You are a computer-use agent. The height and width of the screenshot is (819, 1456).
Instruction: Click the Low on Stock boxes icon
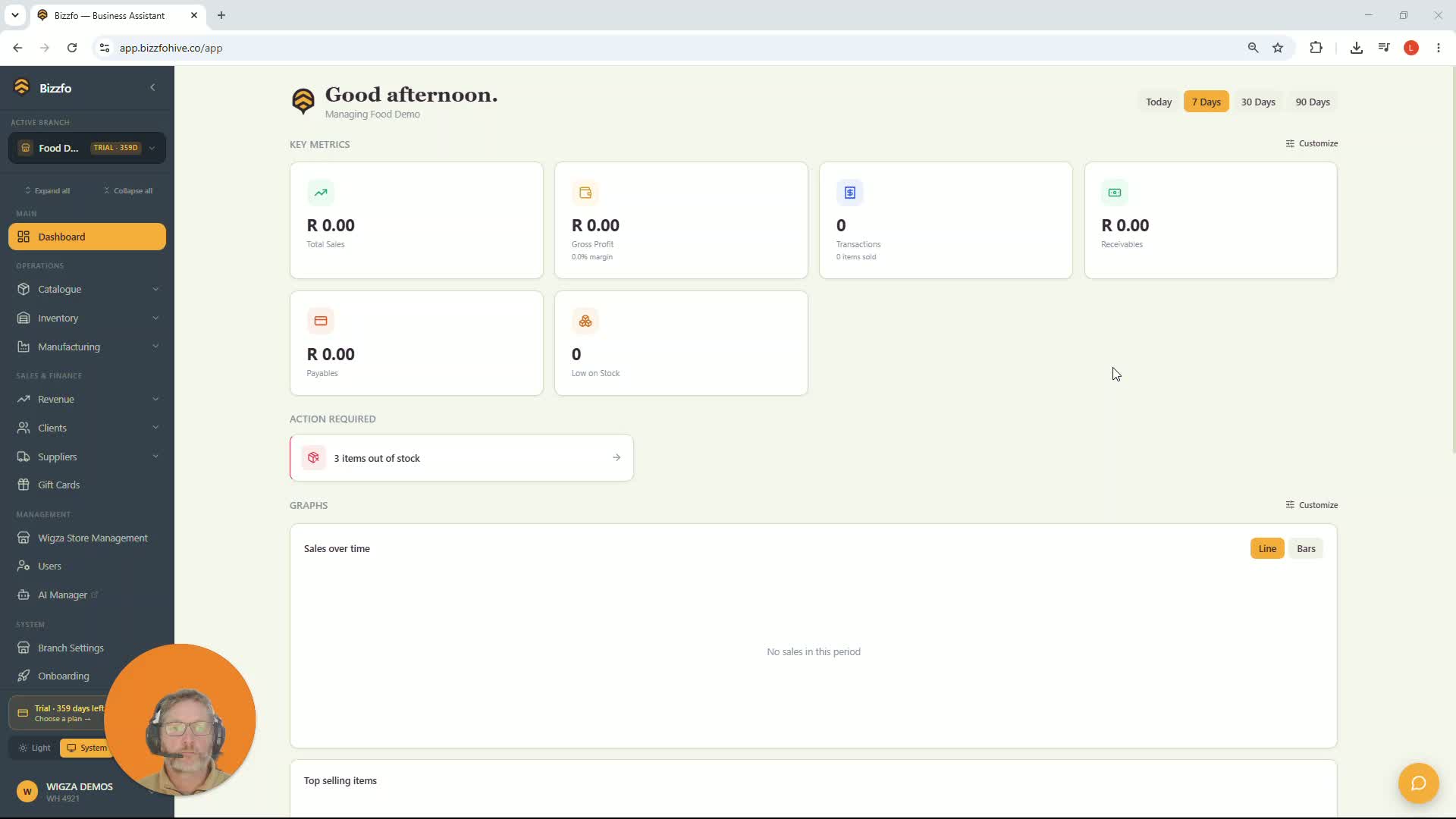(585, 322)
